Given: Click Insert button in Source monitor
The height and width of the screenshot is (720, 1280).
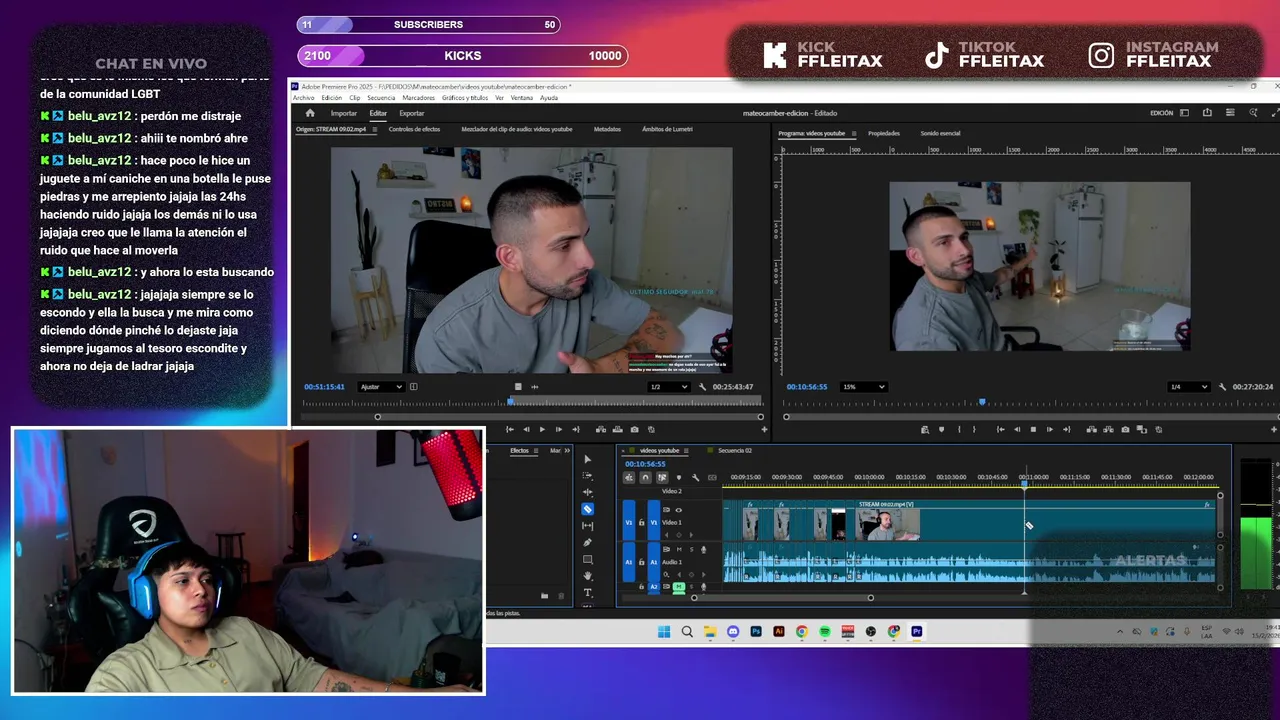Looking at the screenshot, I should pyautogui.click(x=601, y=430).
